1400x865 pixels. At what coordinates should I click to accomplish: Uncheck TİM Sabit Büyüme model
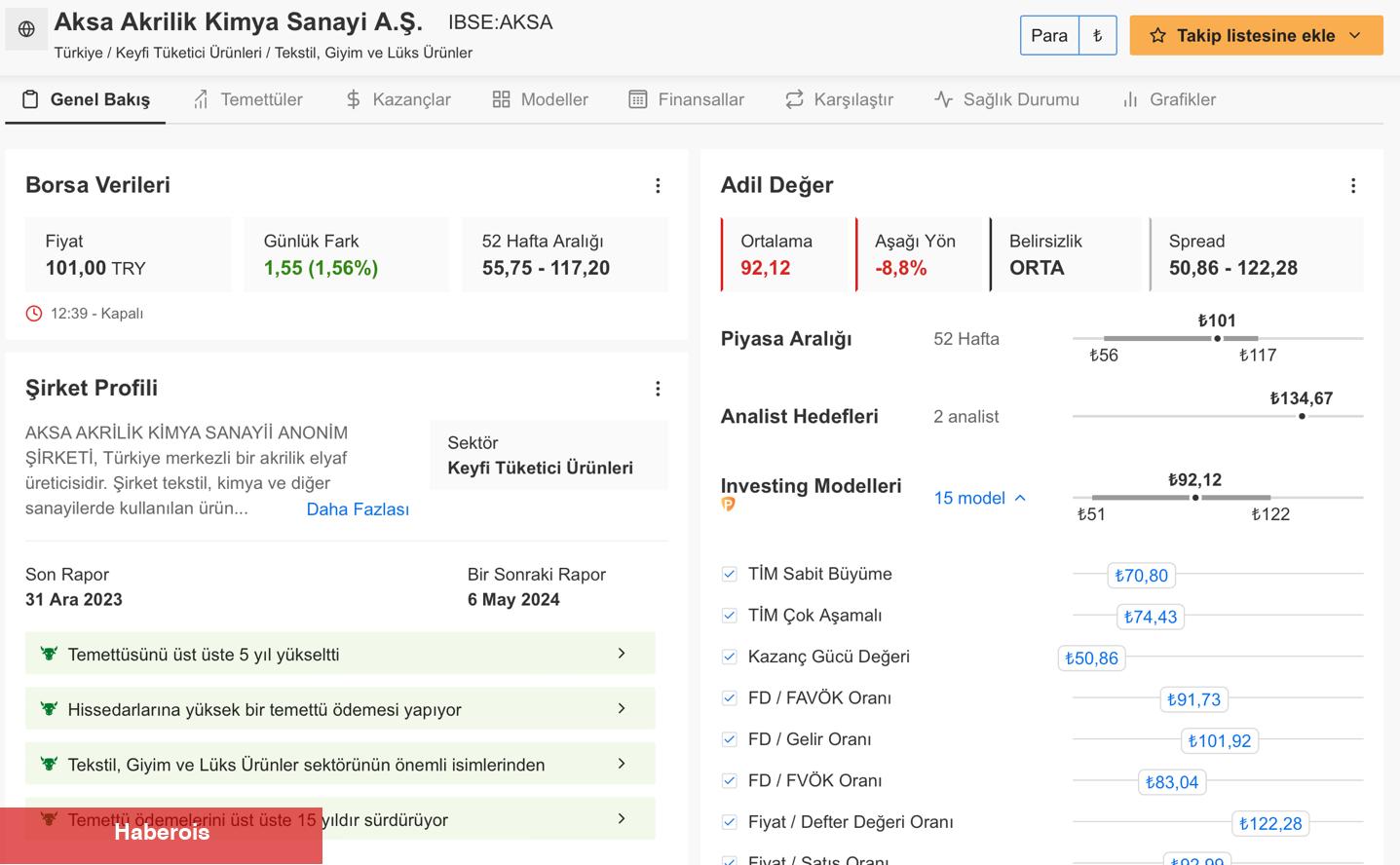click(x=729, y=574)
